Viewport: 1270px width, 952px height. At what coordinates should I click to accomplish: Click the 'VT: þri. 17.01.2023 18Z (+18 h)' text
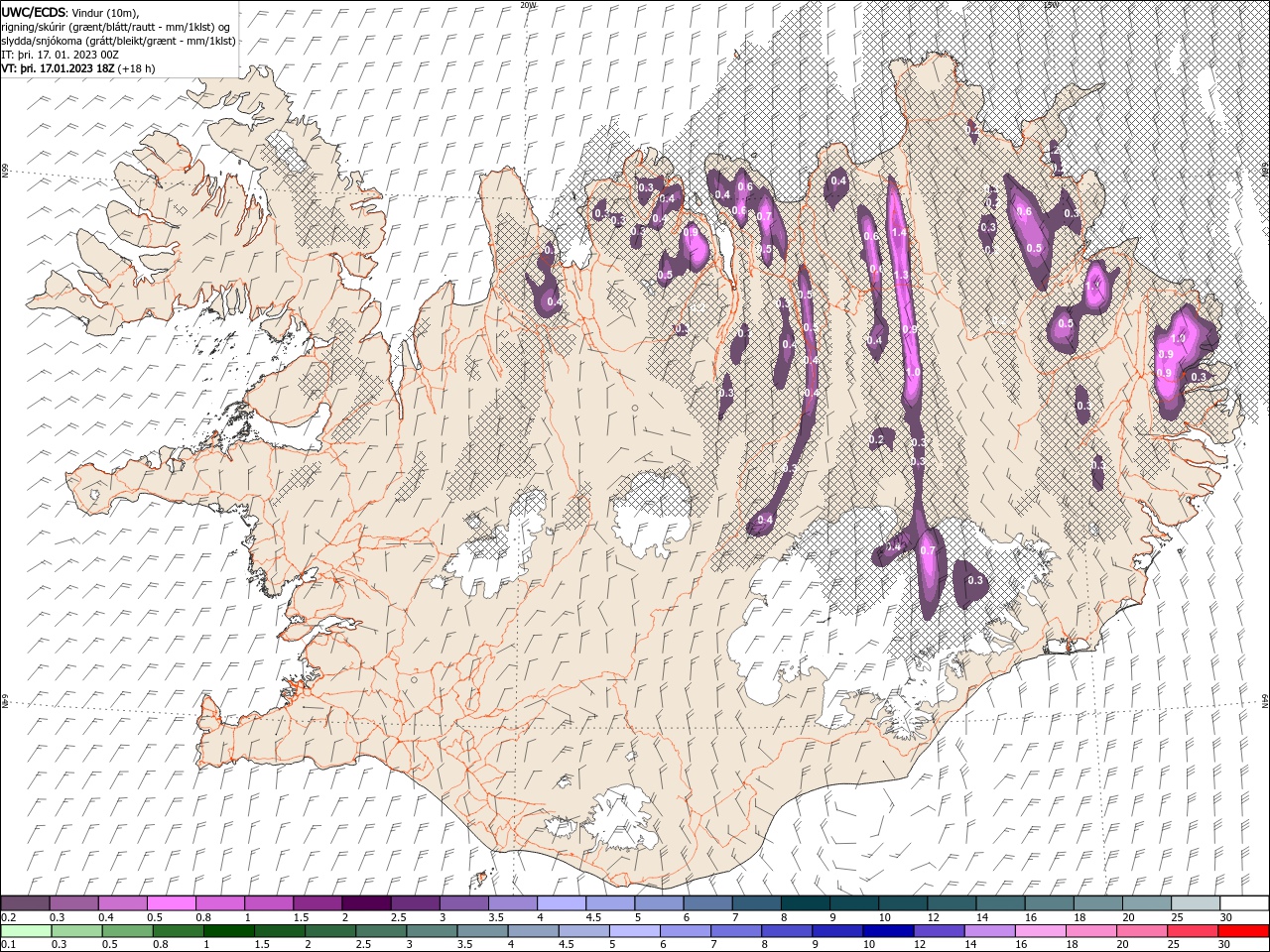(x=77, y=68)
